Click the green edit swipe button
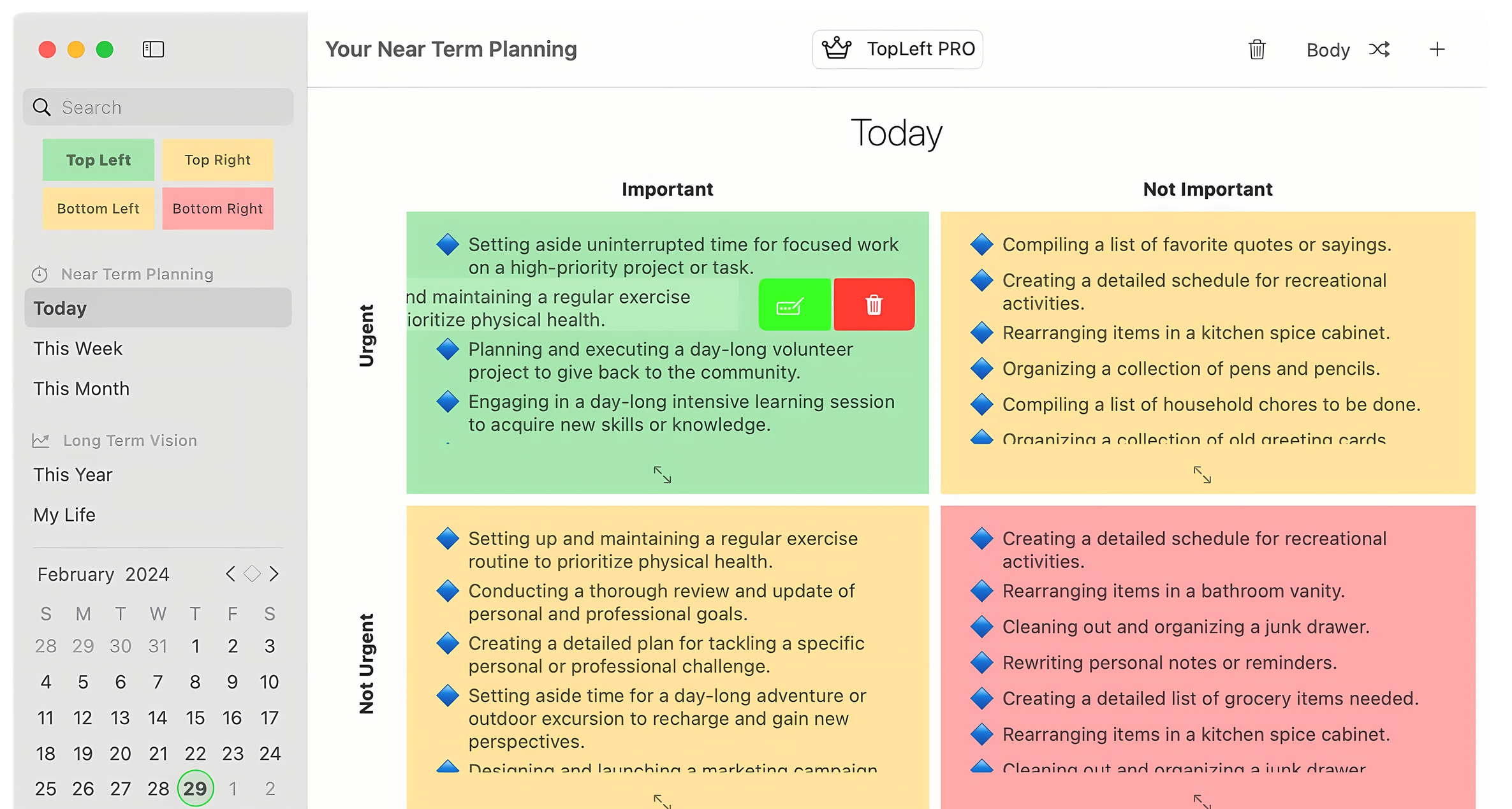 (x=795, y=305)
